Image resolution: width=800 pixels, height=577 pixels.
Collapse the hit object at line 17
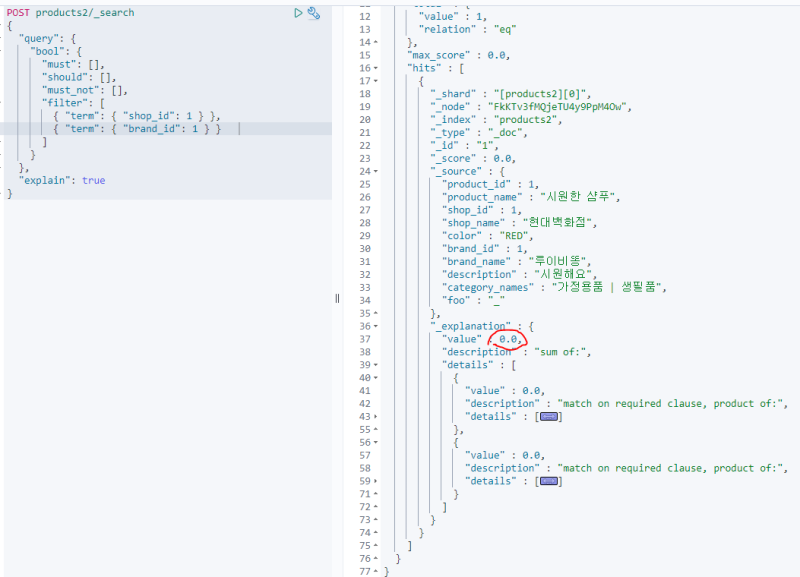pyautogui.click(x=376, y=81)
